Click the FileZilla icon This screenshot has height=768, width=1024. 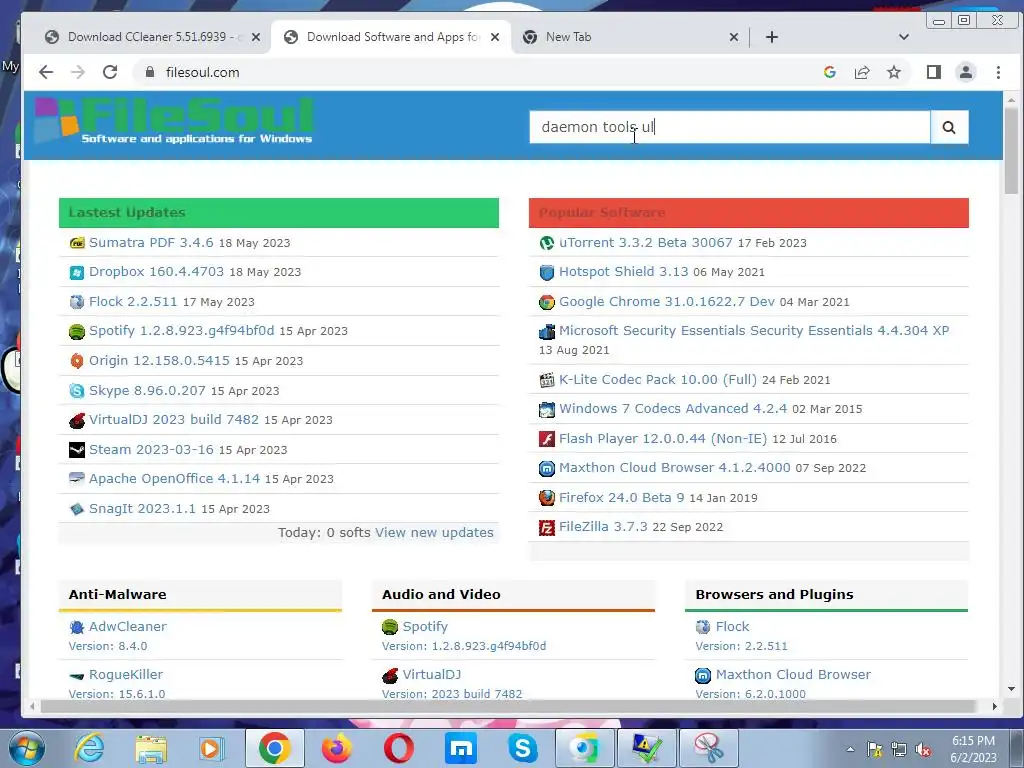(547, 527)
